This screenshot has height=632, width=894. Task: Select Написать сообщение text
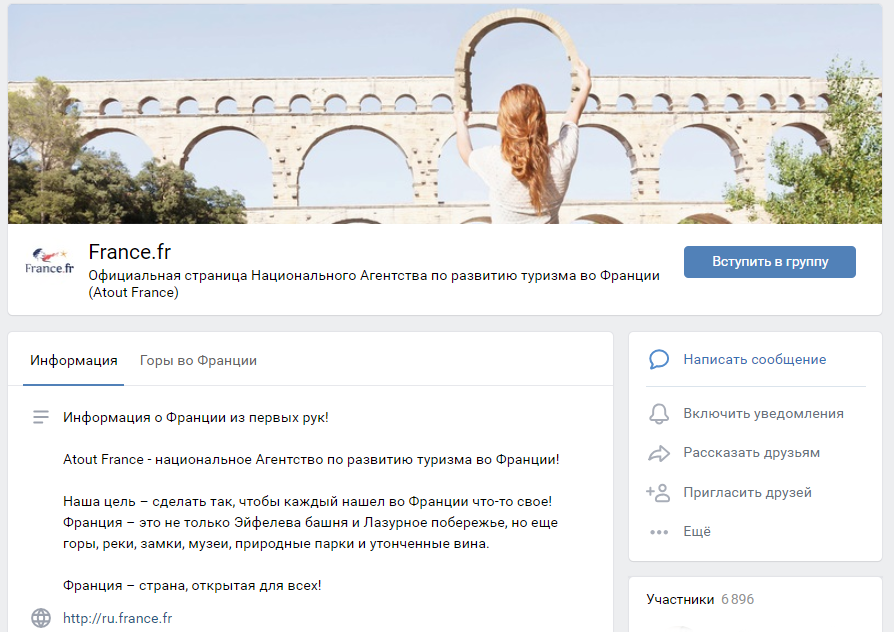pos(754,359)
